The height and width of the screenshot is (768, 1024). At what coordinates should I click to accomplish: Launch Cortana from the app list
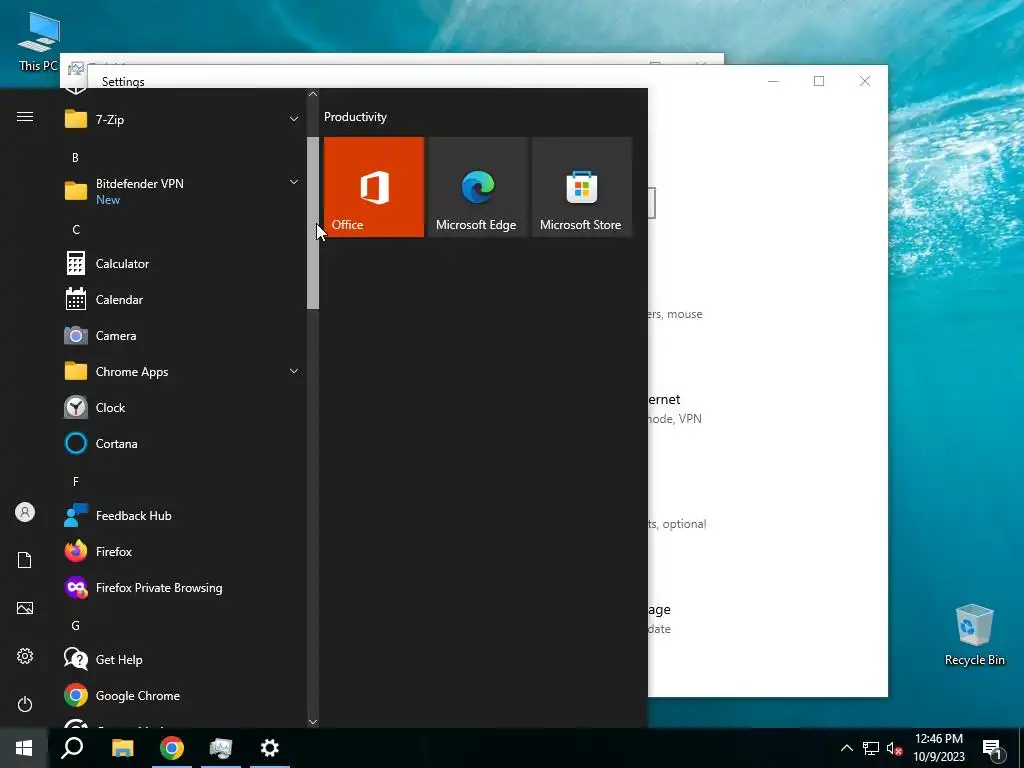182,443
